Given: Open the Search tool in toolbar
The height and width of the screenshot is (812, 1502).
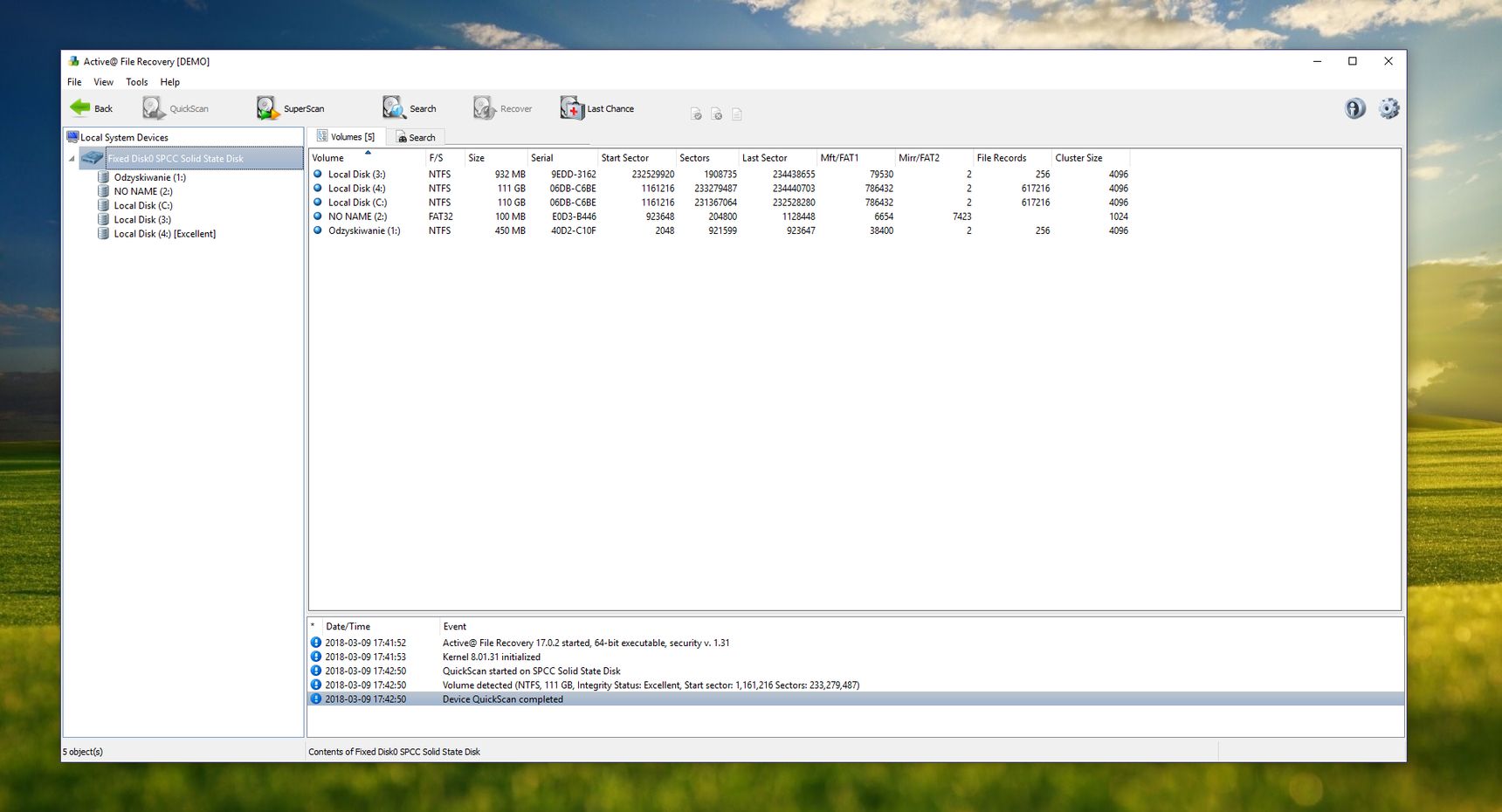Looking at the screenshot, I should pyautogui.click(x=409, y=108).
